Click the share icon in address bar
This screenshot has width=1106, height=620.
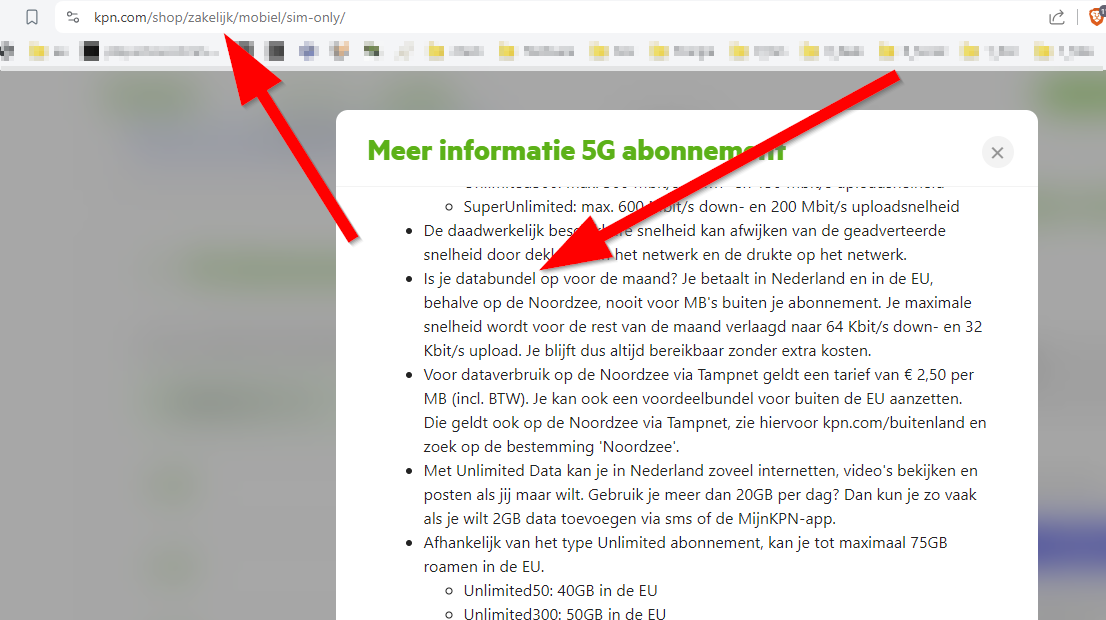point(1056,18)
